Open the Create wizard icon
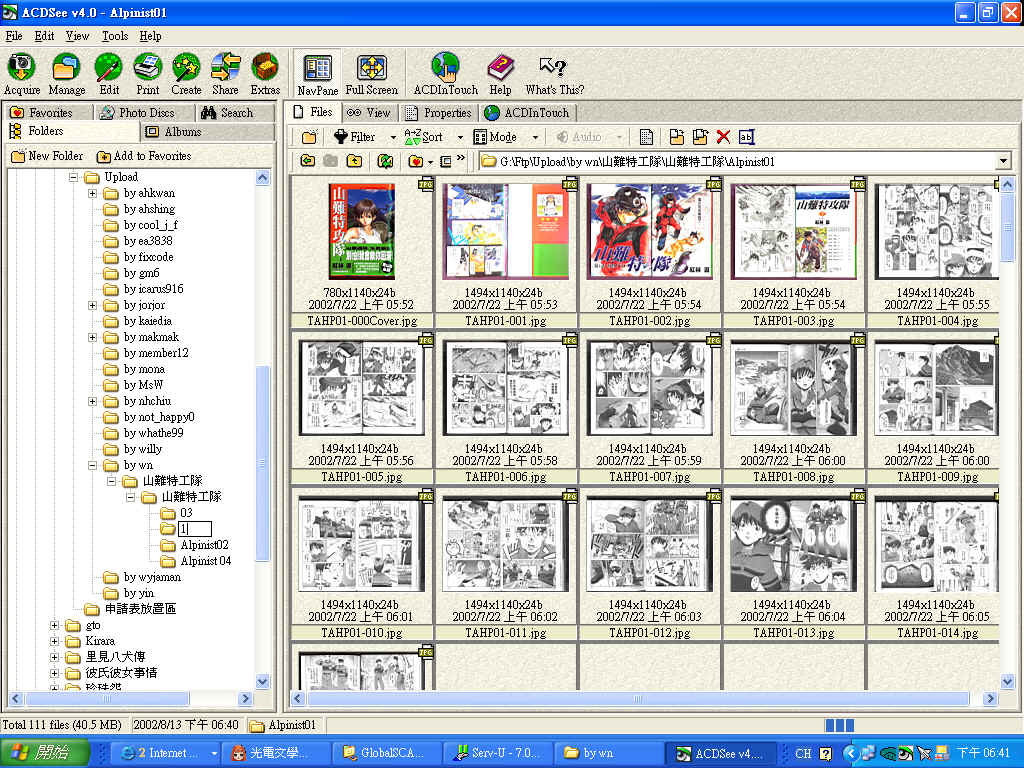This screenshot has height=768, width=1024. tap(186, 69)
